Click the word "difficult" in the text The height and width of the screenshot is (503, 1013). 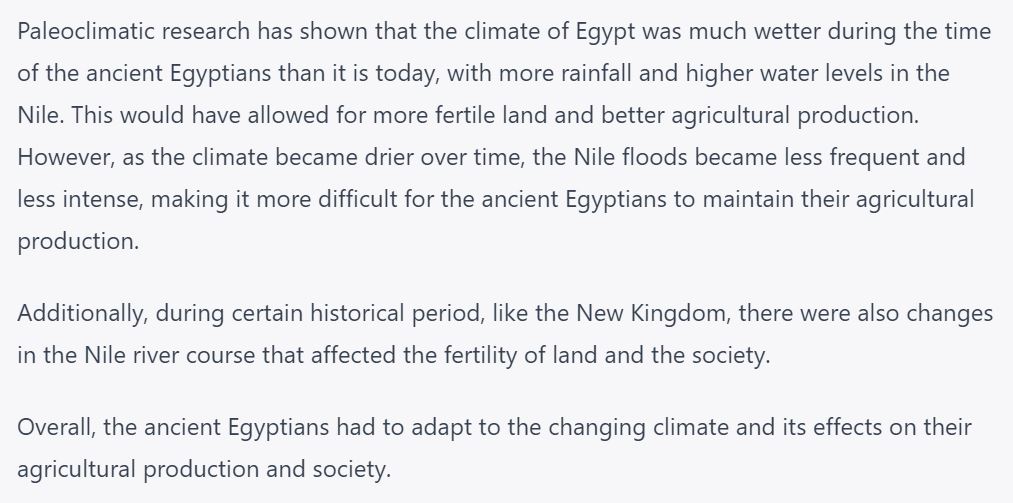point(358,200)
